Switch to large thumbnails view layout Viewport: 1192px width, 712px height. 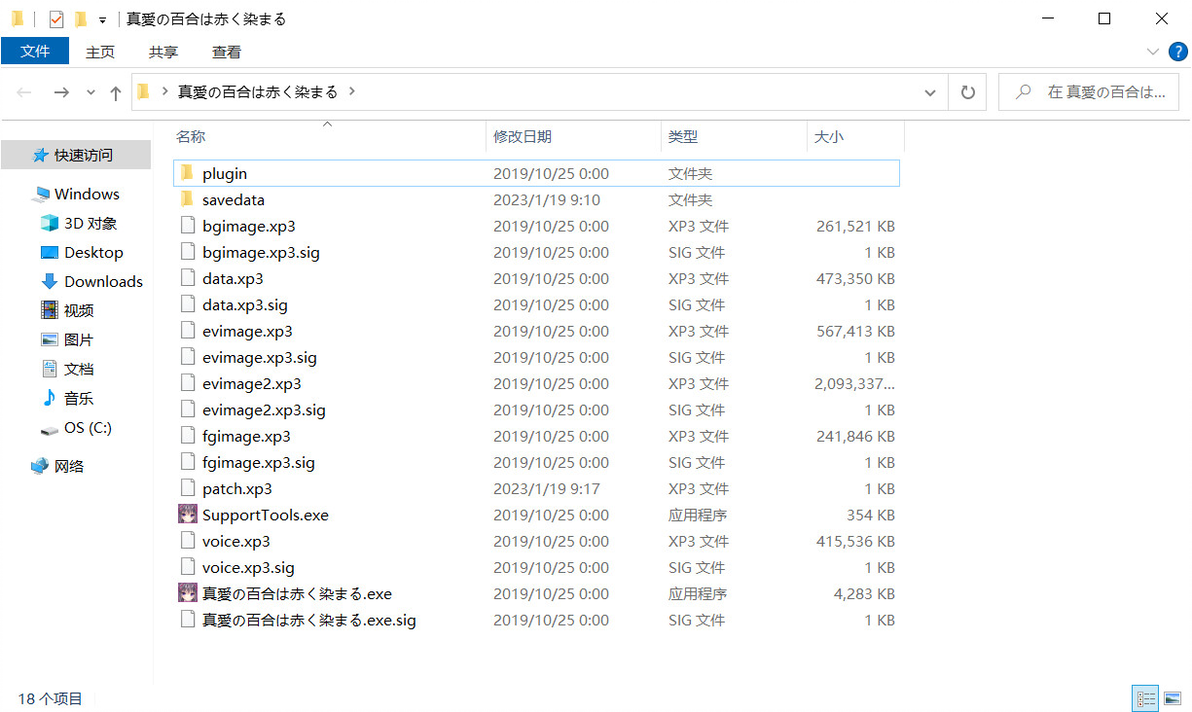pyautogui.click(x=1172, y=698)
